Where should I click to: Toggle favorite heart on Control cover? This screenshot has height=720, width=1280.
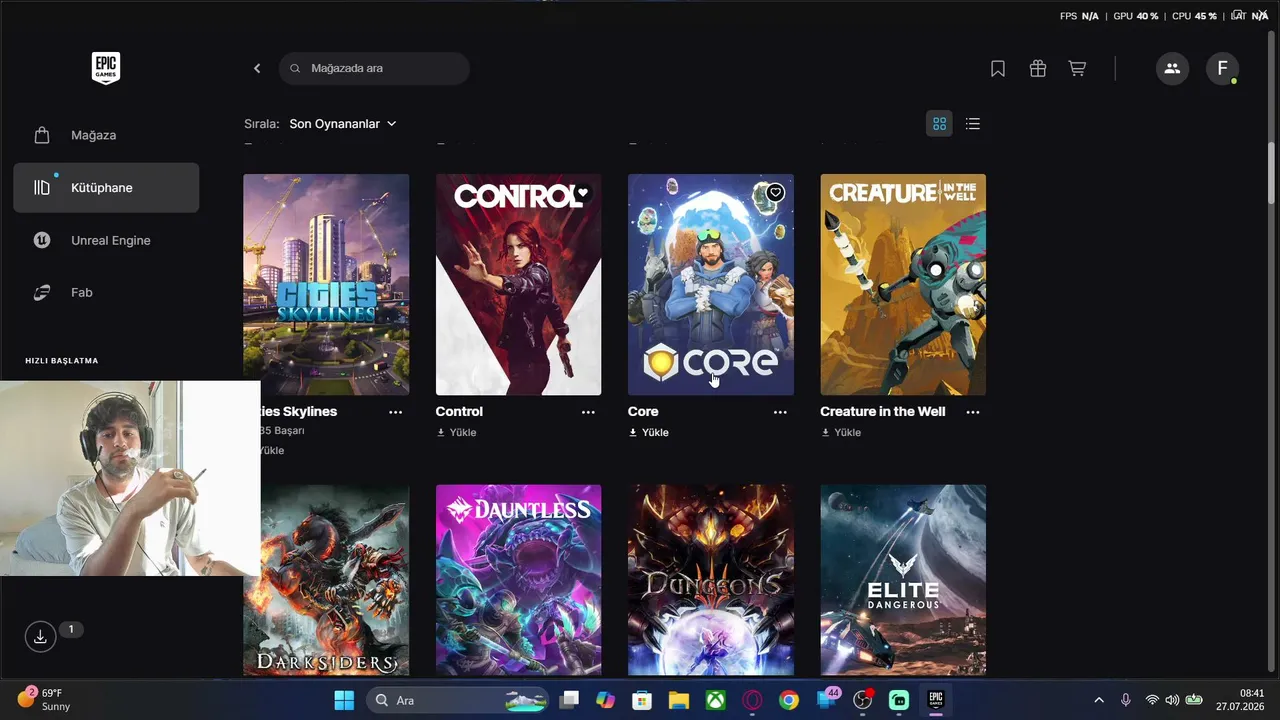pos(583,193)
